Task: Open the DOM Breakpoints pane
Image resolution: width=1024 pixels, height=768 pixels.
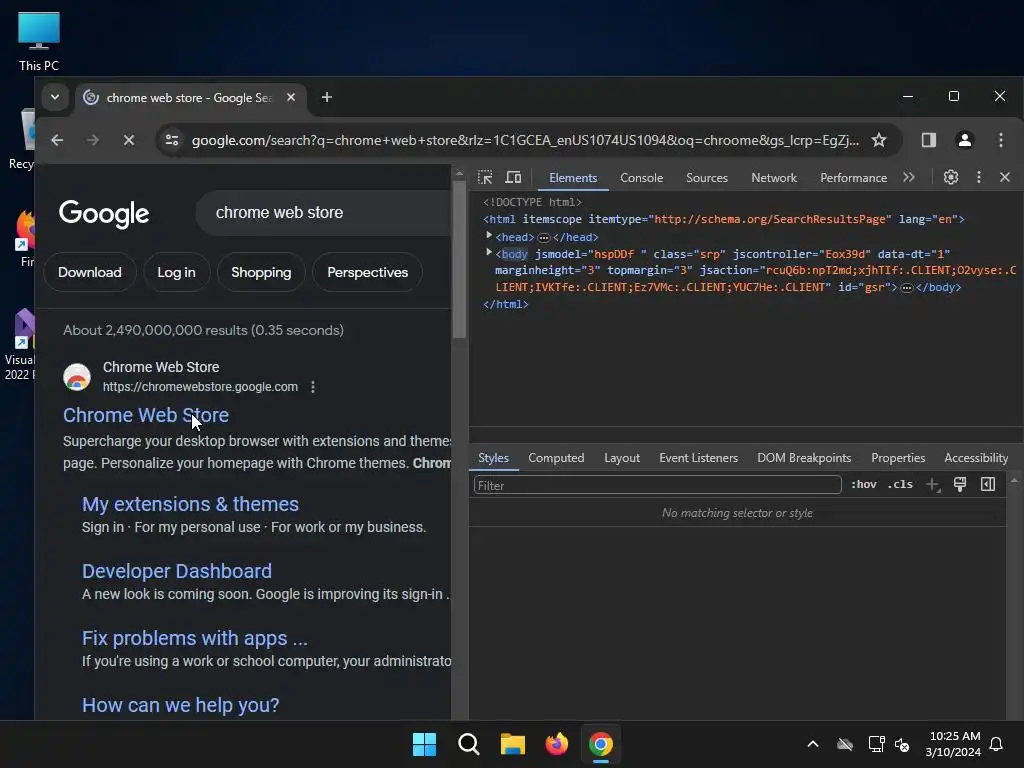Action: [804, 458]
